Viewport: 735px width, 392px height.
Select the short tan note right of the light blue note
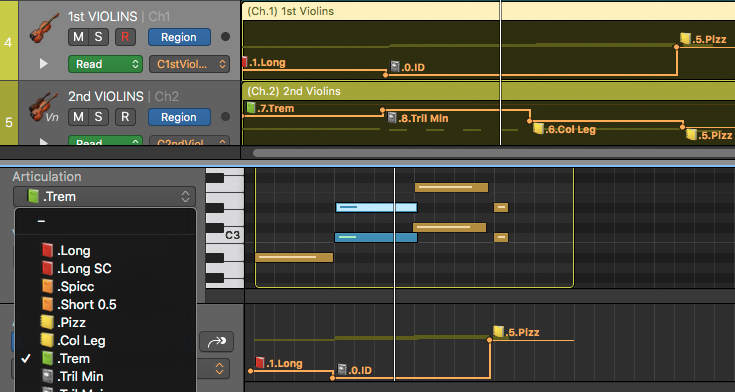pyautogui.click(x=501, y=207)
